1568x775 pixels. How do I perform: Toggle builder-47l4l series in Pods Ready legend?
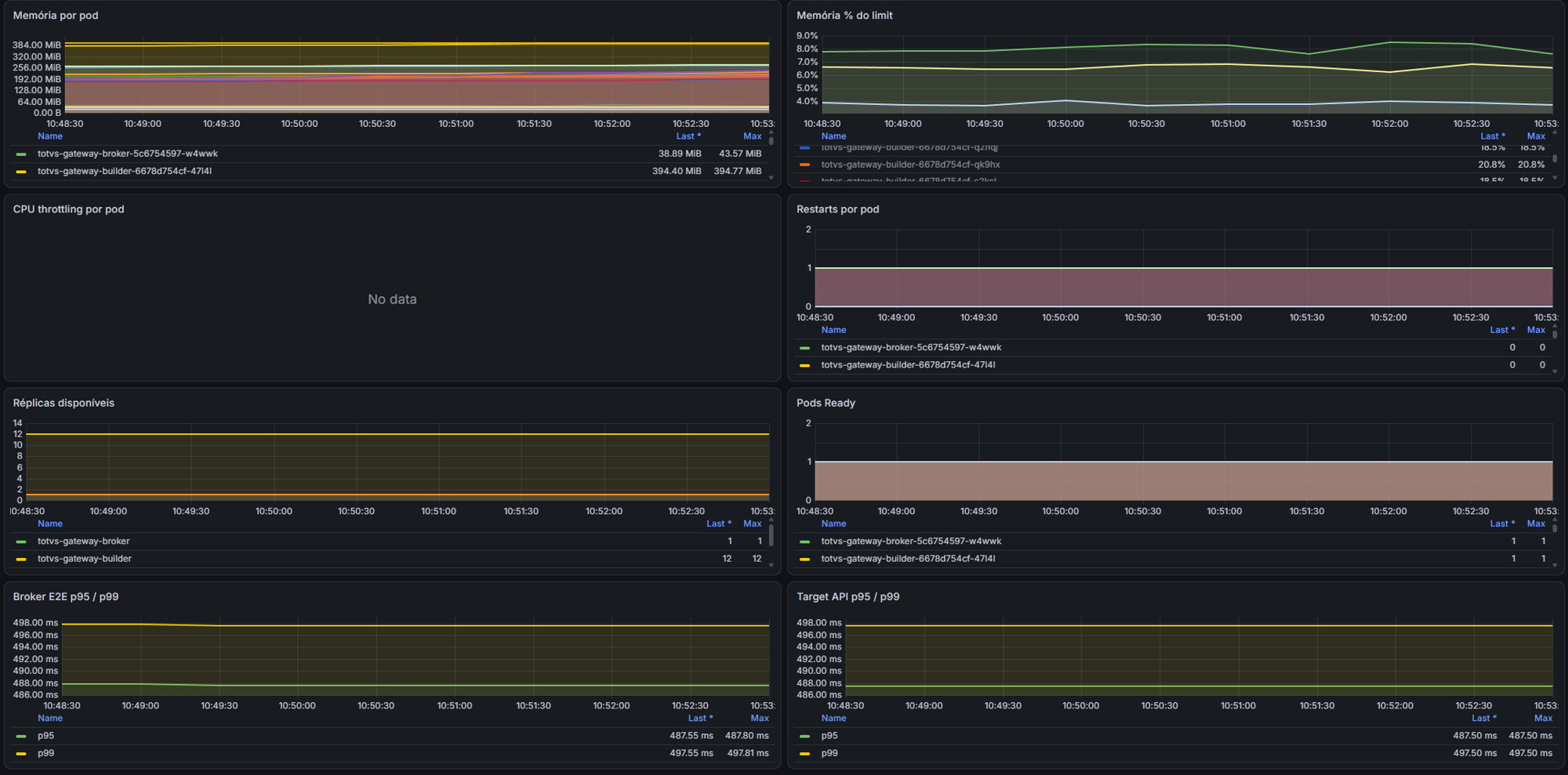pos(908,559)
